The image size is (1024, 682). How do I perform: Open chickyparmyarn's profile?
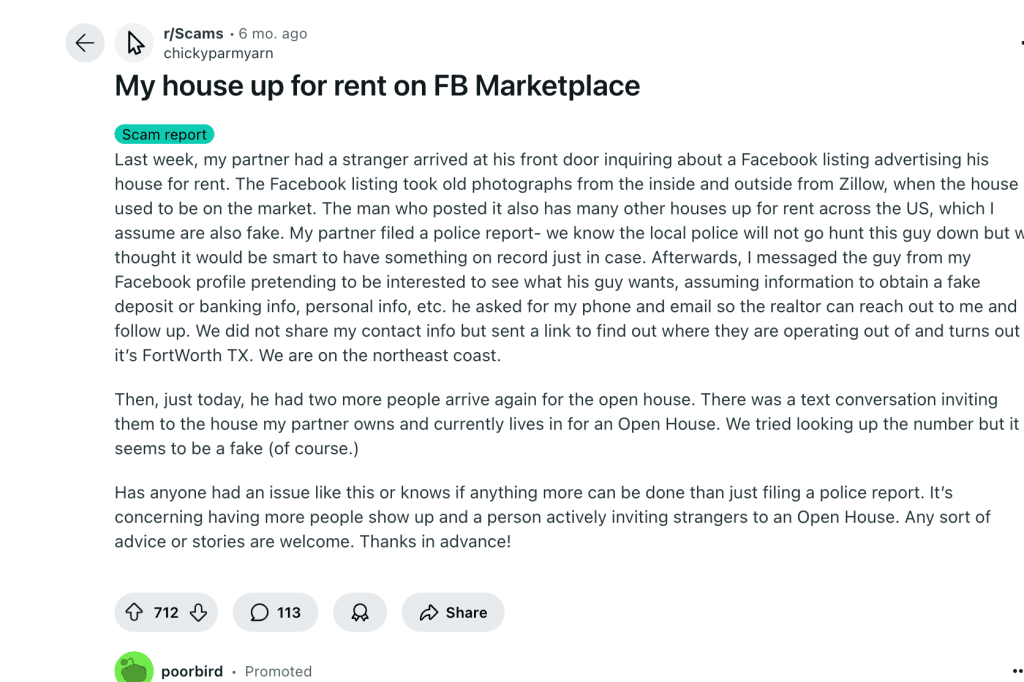click(x=218, y=52)
